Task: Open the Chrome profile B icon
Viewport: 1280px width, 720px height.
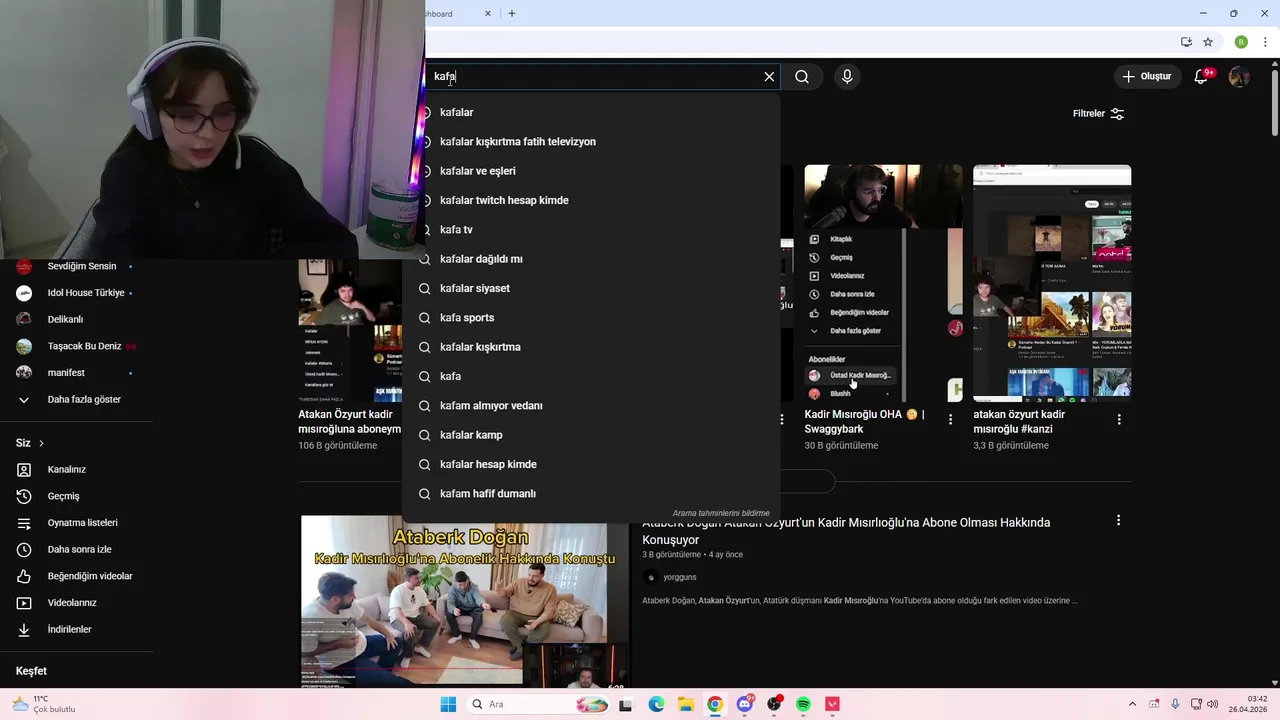Action: point(1241,42)
